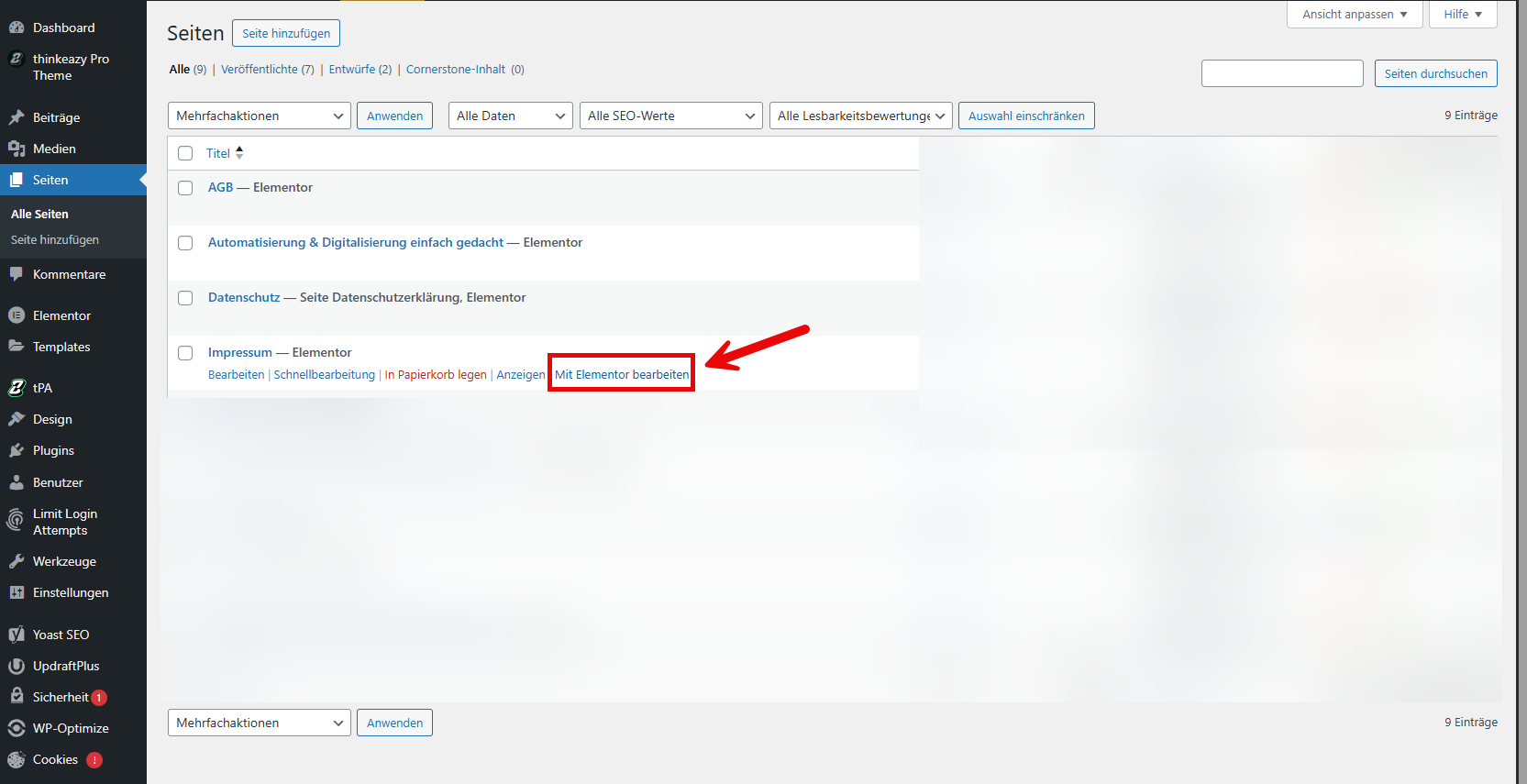Open the Alle Daten dropdown
The image size is (1527, 784).
tap(511, 116)
